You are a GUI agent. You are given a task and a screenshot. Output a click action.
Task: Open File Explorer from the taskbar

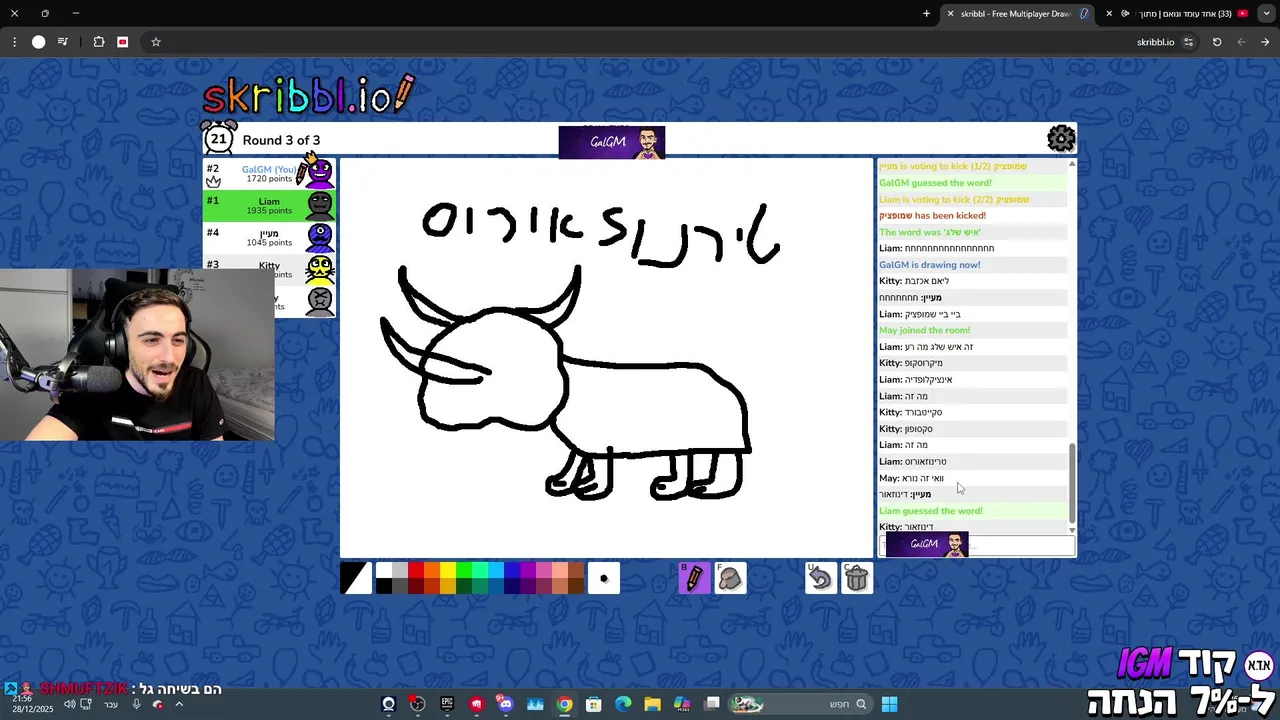pos(652,704)
